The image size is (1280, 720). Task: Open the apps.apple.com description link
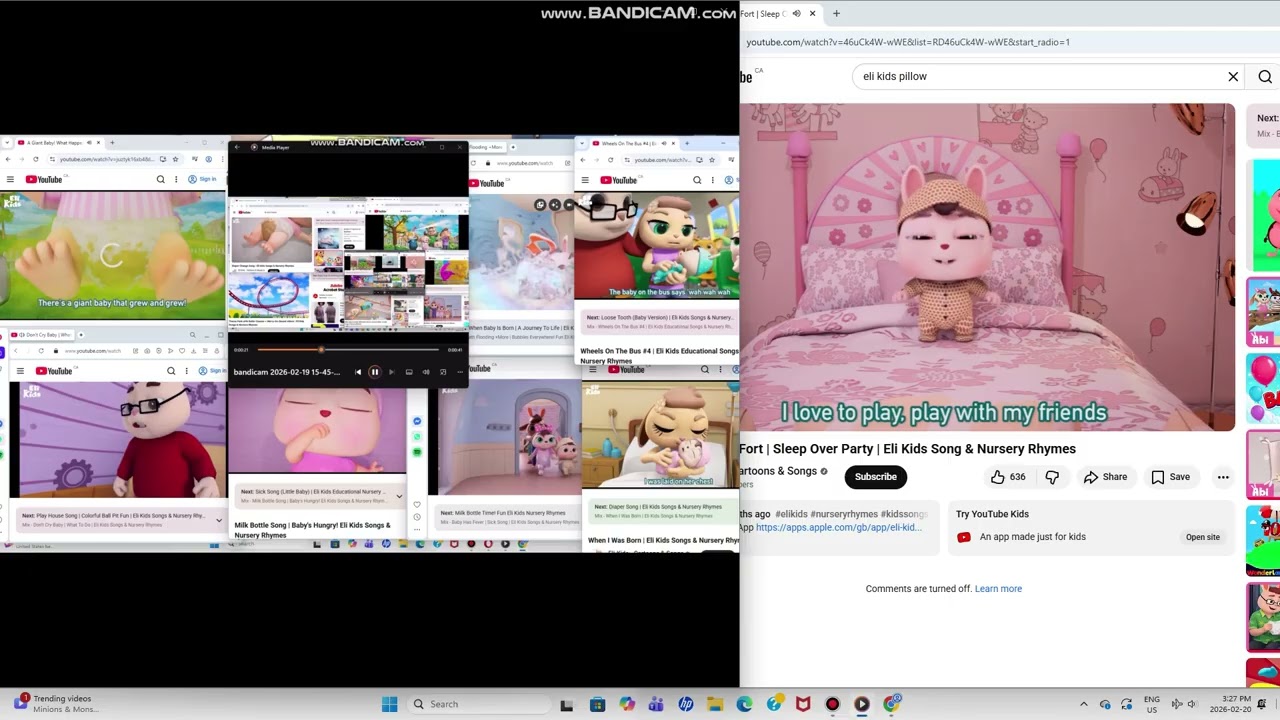838,527
